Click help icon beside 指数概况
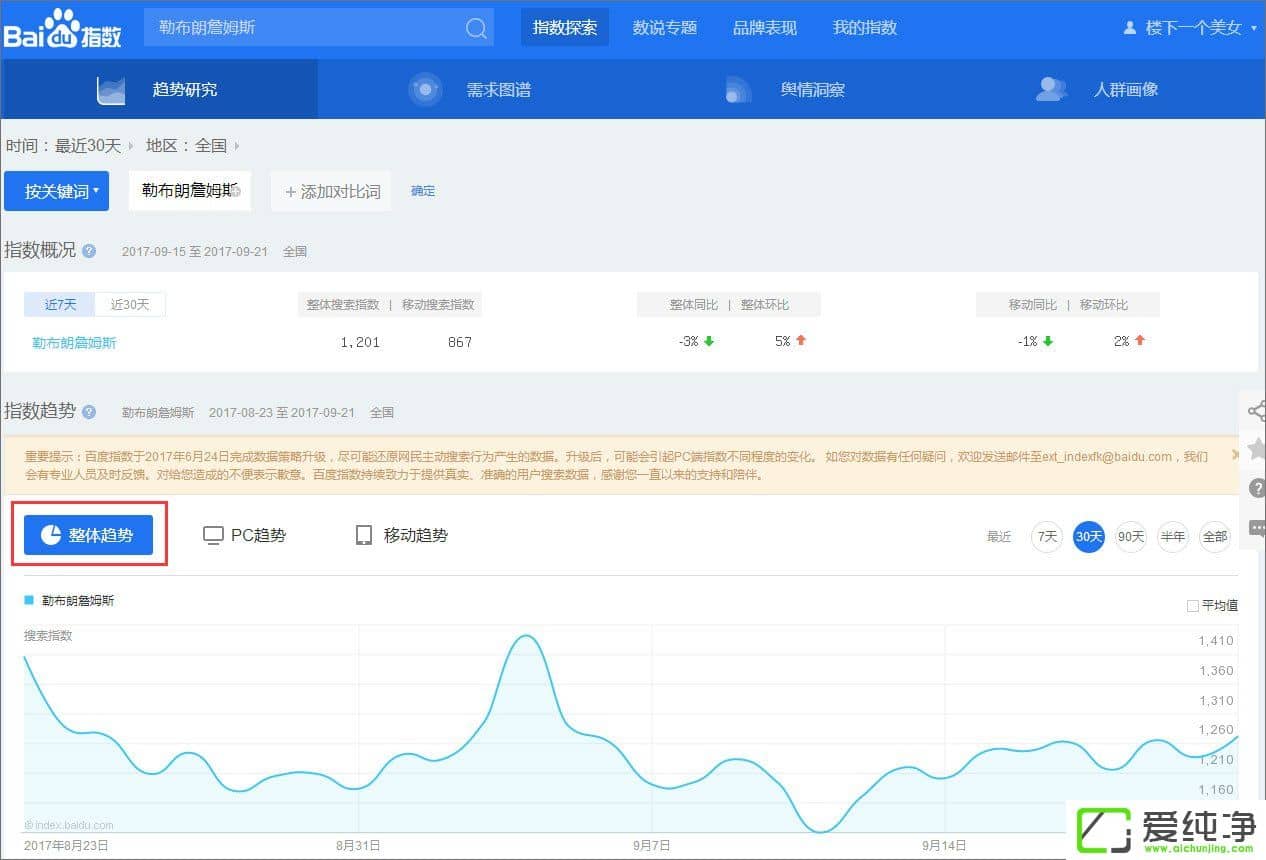Image resolution: width=1266 pixels, height=860 pixels. point(89,251)
